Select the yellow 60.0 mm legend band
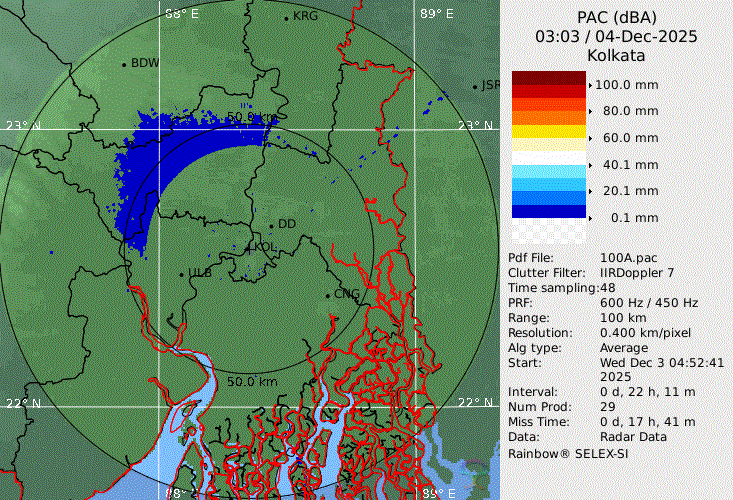The image size is (733, 500). (x=549, y=132)
